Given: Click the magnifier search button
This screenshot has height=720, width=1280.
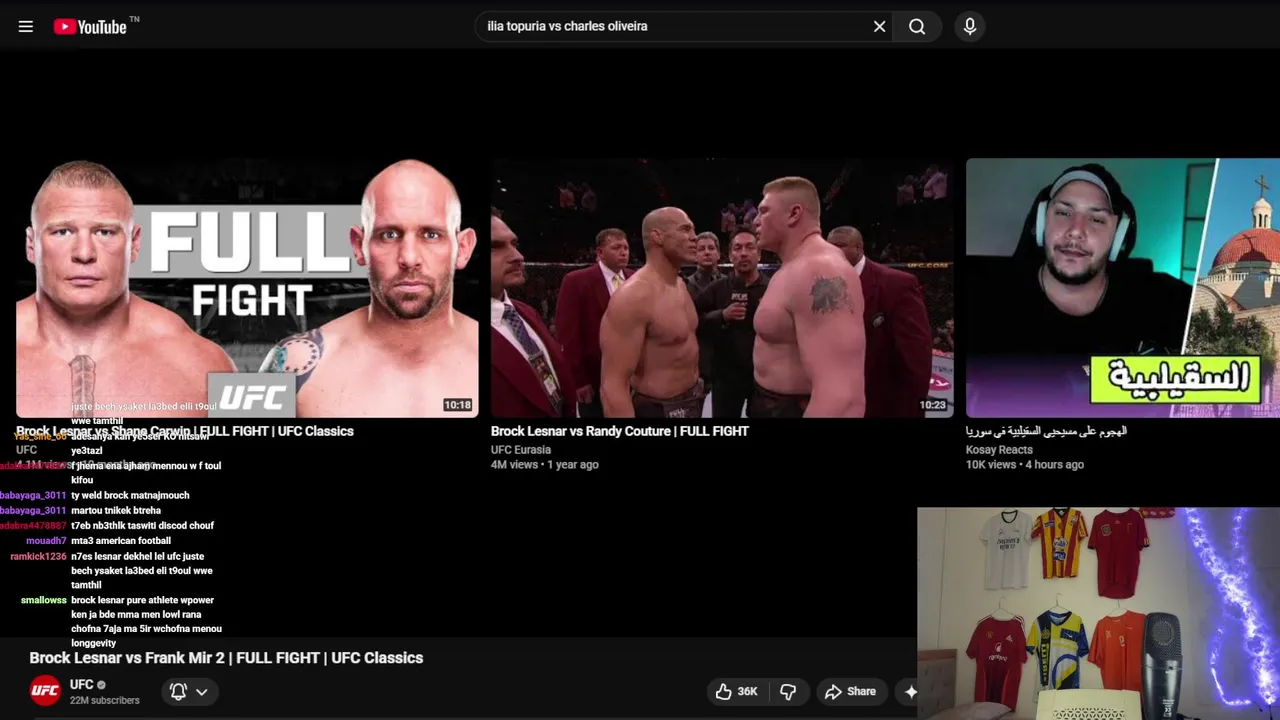Looking at the screenshot, I should point(917,26).
